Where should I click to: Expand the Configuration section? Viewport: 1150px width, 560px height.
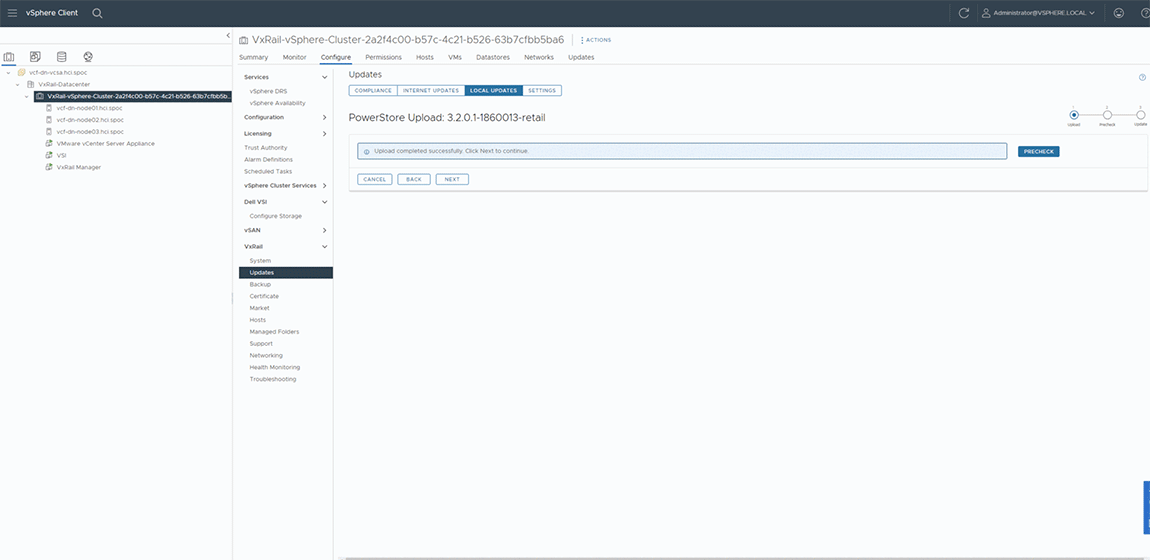click(324, 117)
